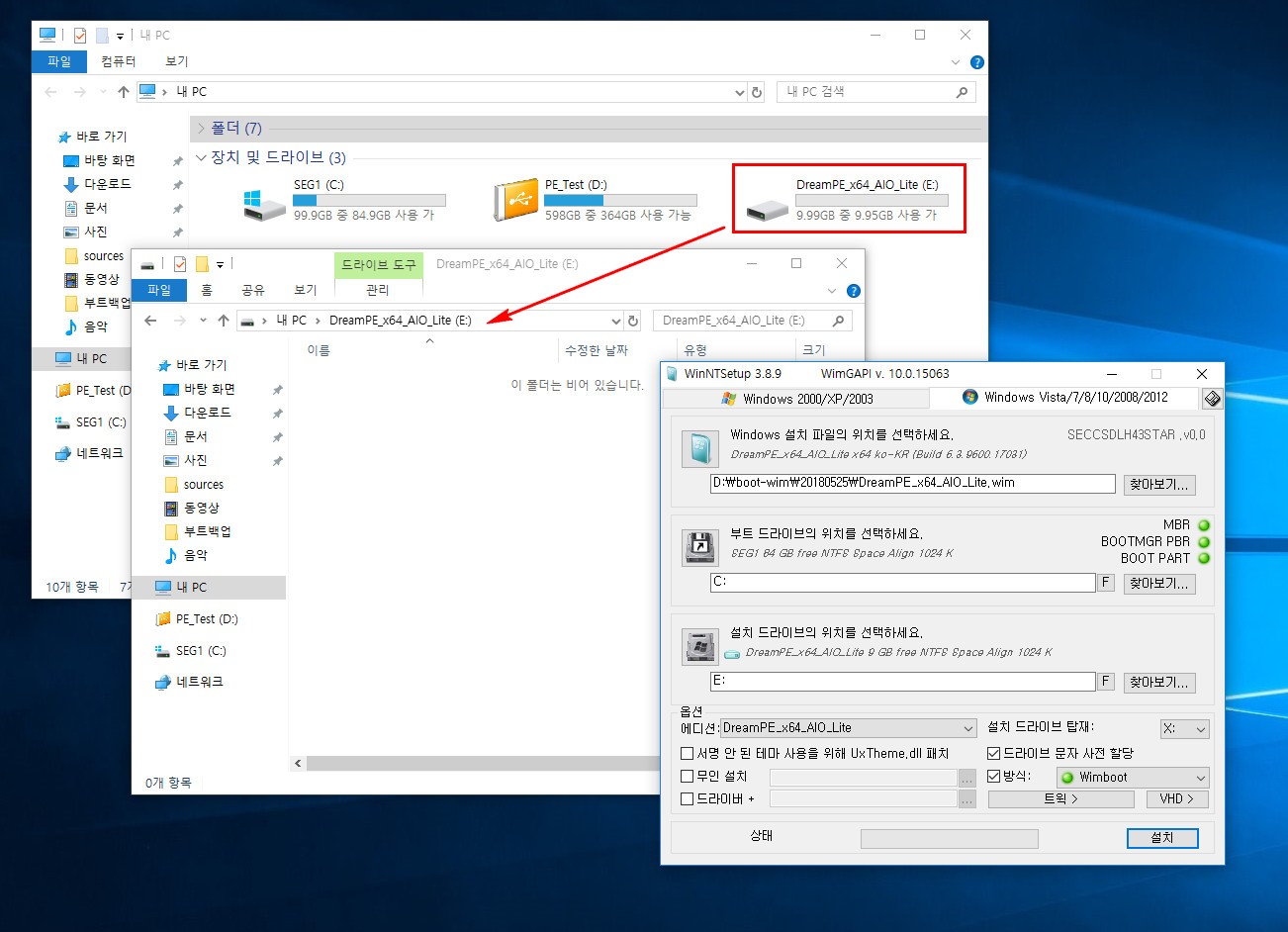The image size is (1288, 932).
Task: Uncheck 드라이브 문자 사전 할당 checkbox
Action: [994, 754]
